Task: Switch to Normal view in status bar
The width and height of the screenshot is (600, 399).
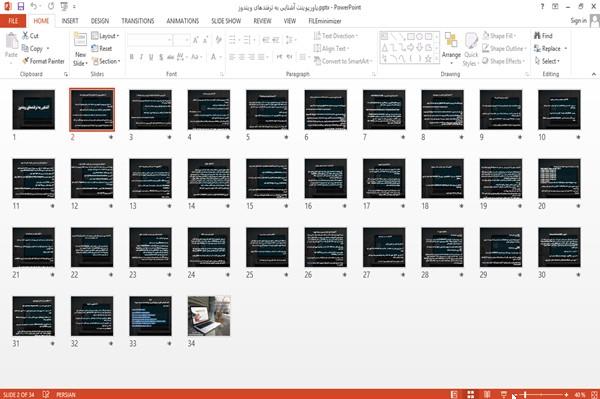Action: [x=454, y=394]
